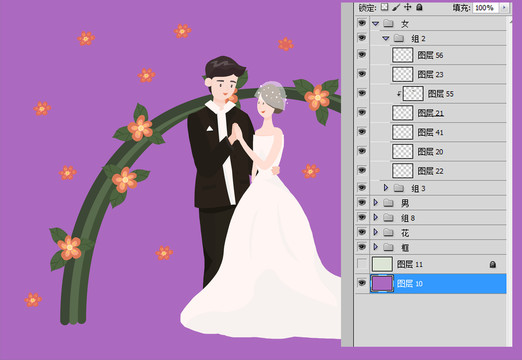Select 图层 21 thumbnail
This screenshot has width=522, height=360.
click(403, 113)
